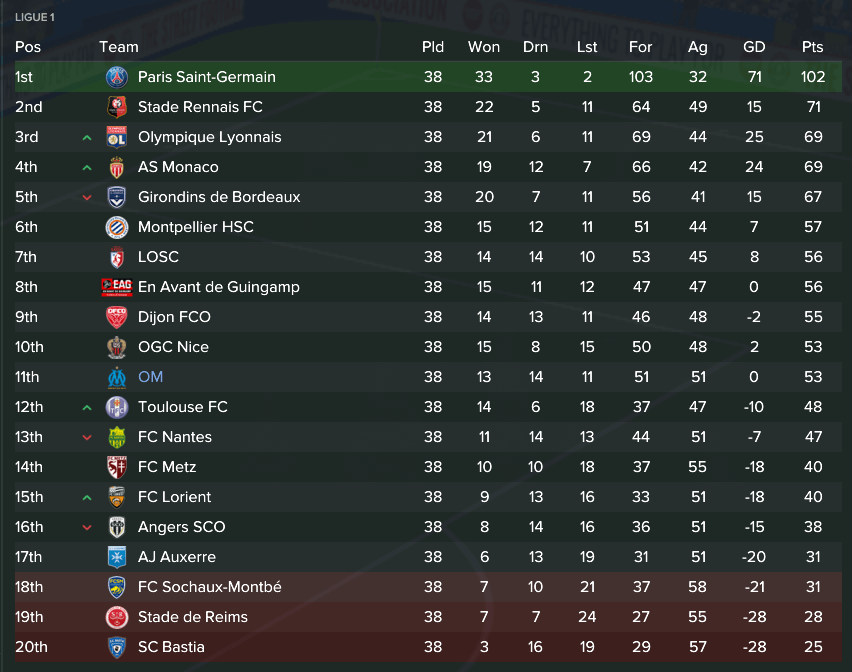
Task: Click green up arrow beside Toulouse FC
Action: tap(87, 407)
